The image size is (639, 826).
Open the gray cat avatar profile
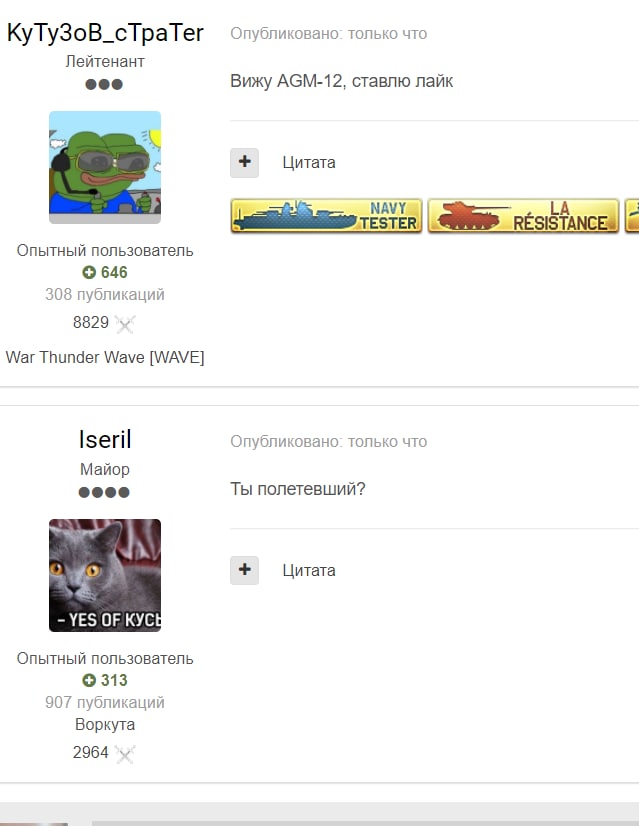point(105,575)
